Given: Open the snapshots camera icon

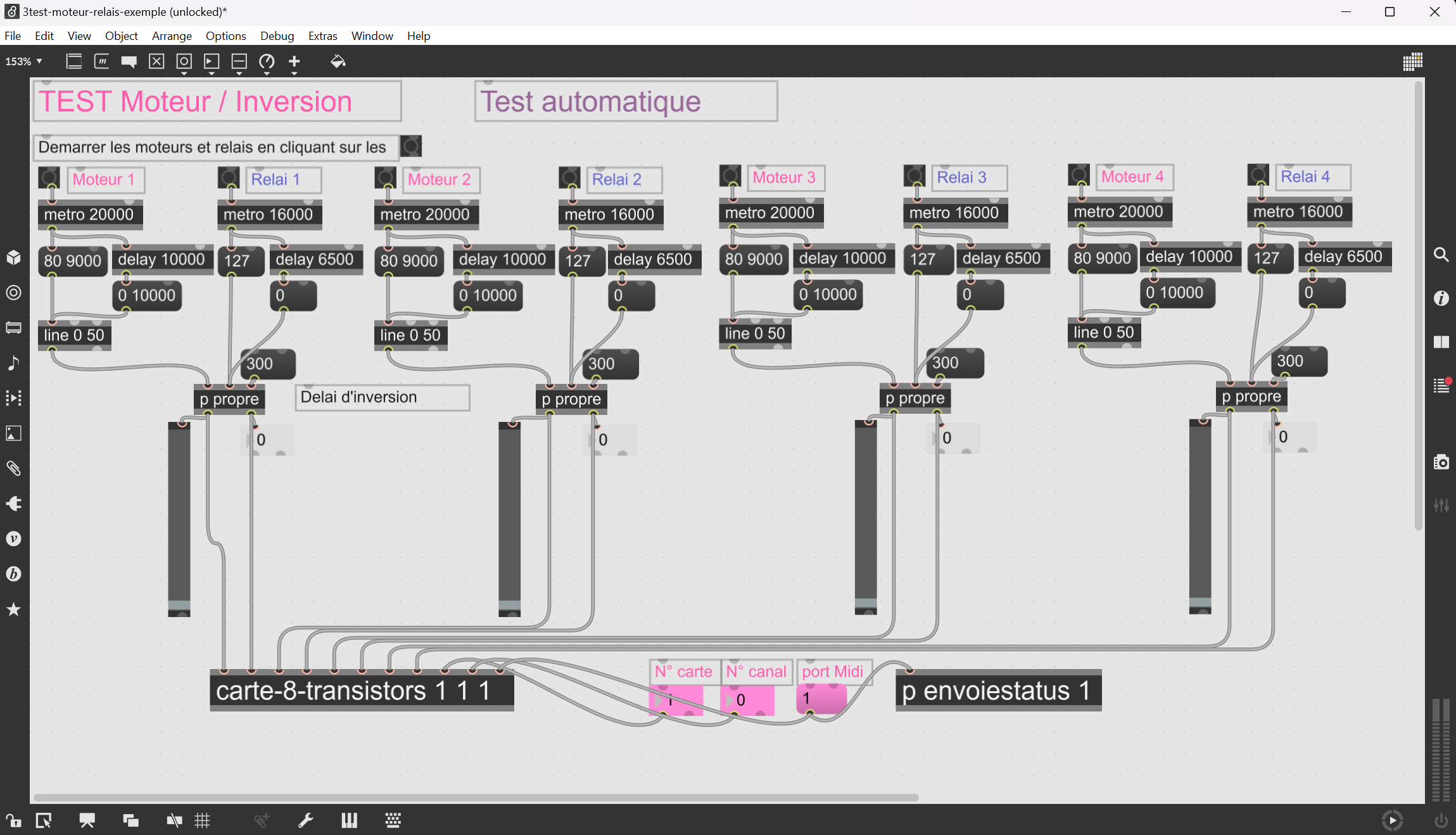Looking at the screenshot, I should tap(1441, 462).
